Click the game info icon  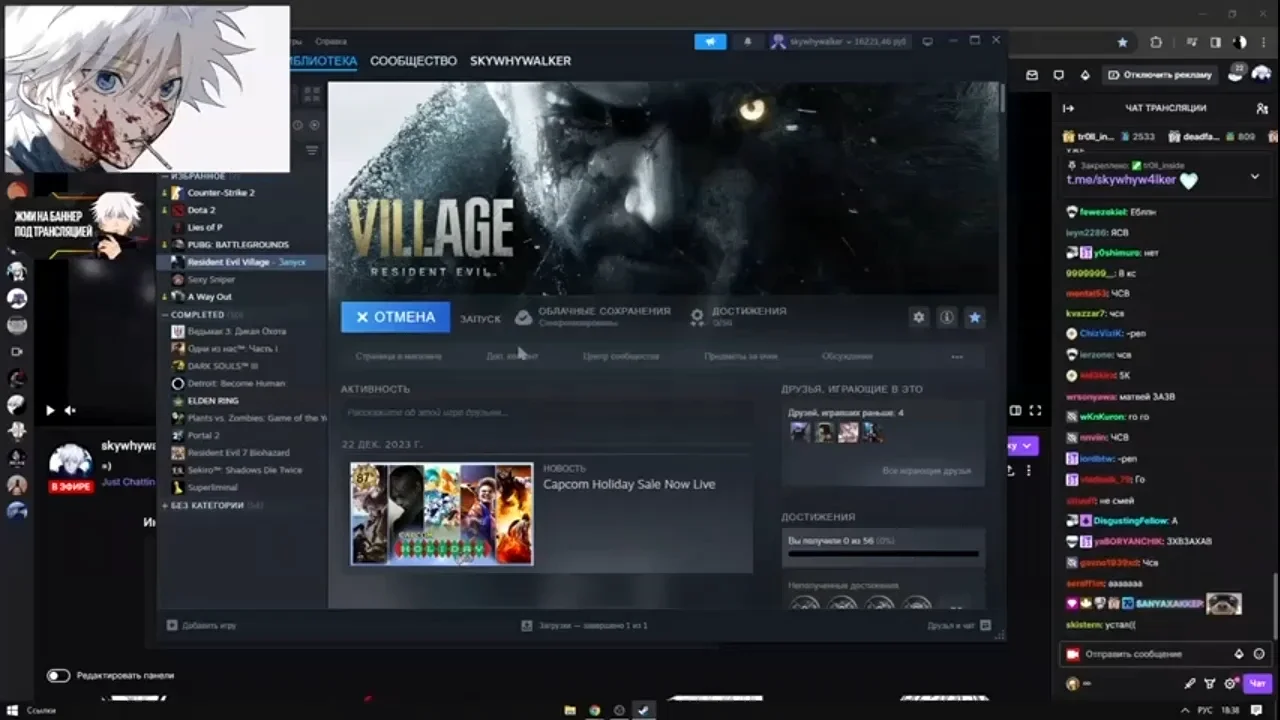click(946, 317)
